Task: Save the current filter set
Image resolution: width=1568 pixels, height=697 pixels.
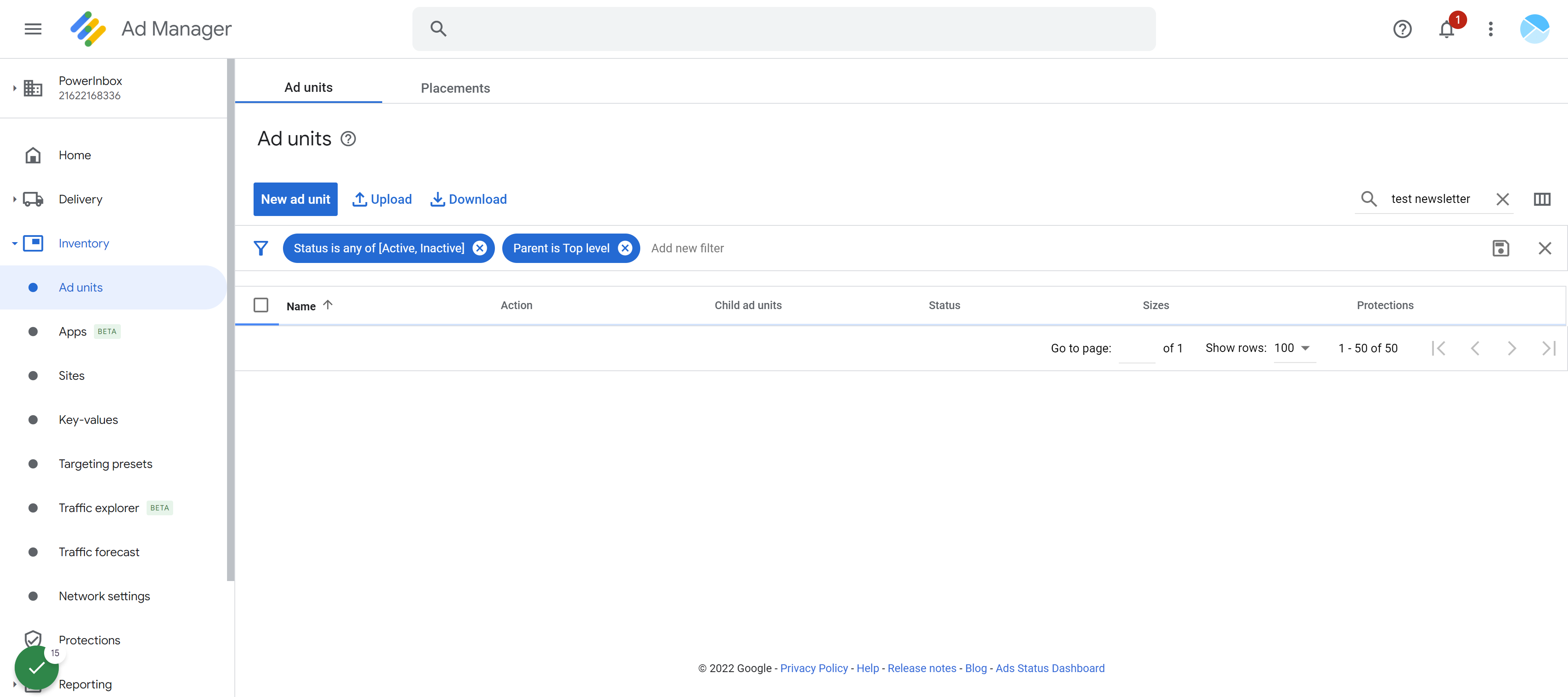Action: pos(1501,248)
